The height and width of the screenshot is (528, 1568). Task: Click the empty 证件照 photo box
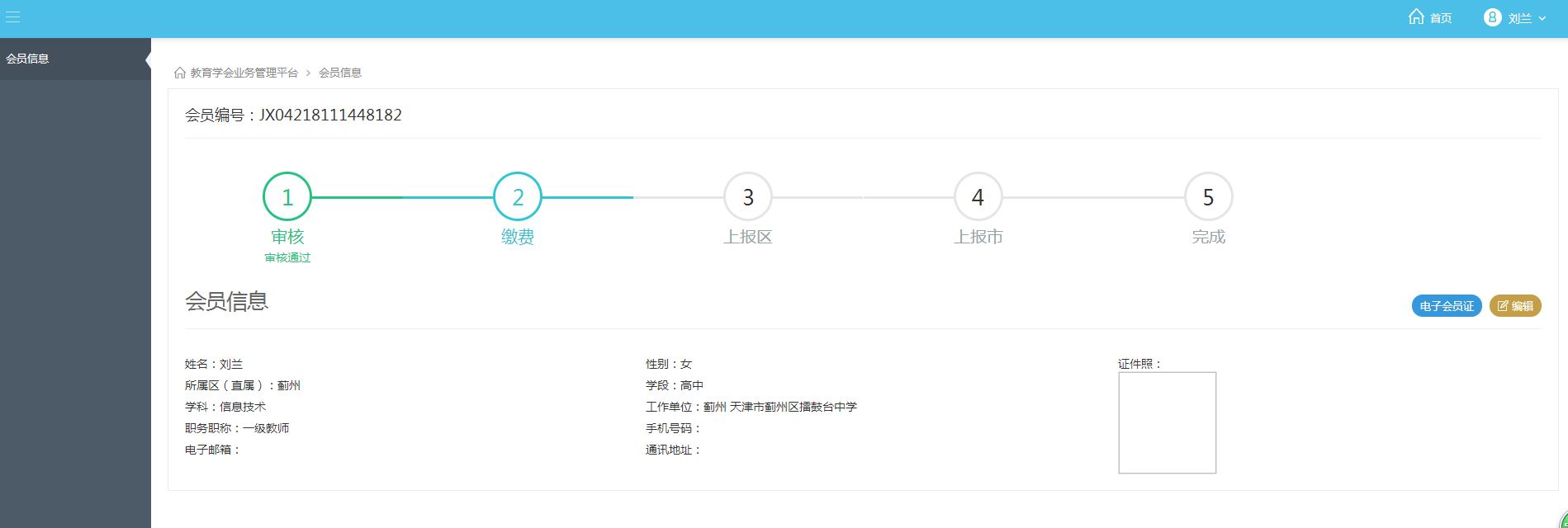point(1167,422)
